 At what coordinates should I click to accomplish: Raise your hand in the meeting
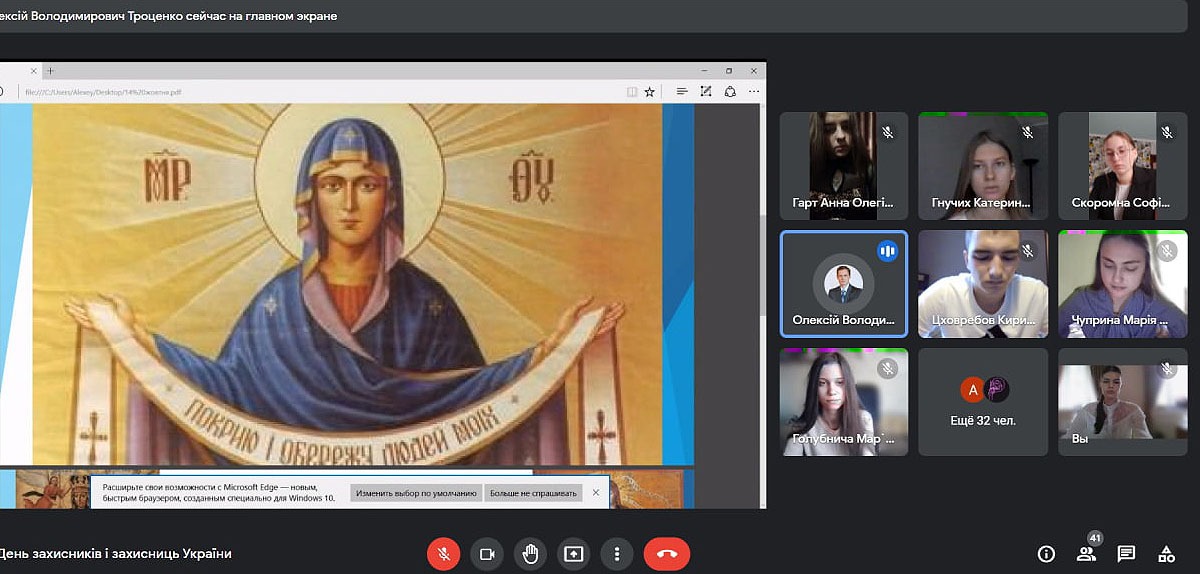point(530,553)
